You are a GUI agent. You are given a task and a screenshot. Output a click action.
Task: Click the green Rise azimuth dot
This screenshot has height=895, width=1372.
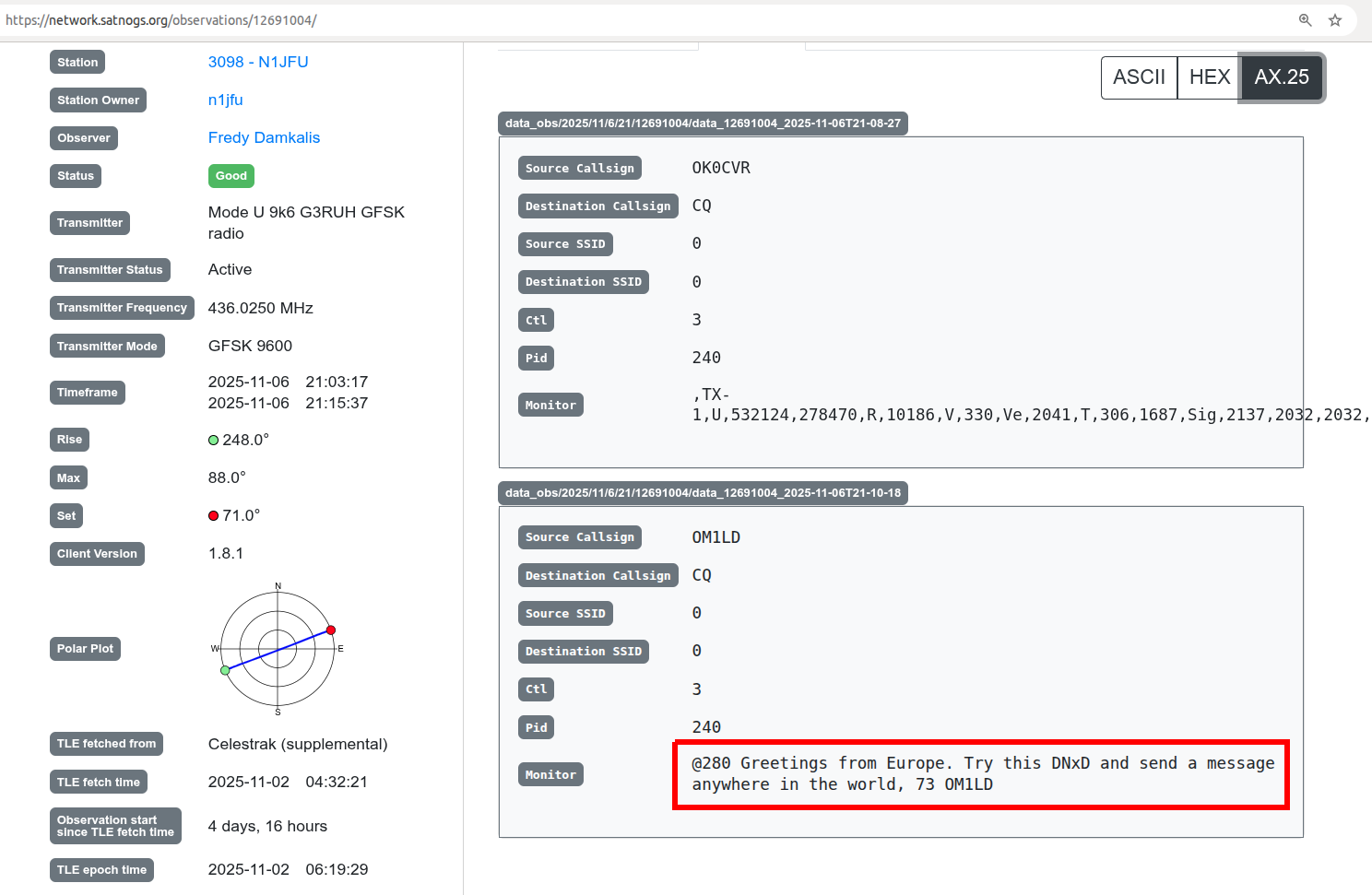[x=213, y=441]
